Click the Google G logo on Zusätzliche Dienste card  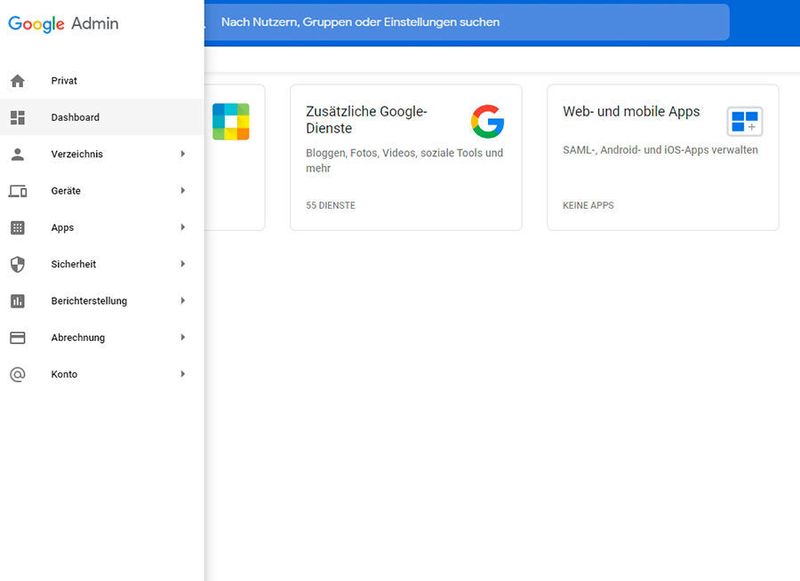(487, 121)
